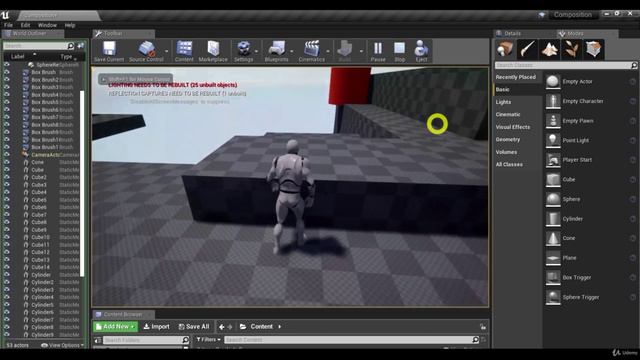Select the Paint mode brush icon
This screenshot has height=360, width=640.
coord(527,49)
